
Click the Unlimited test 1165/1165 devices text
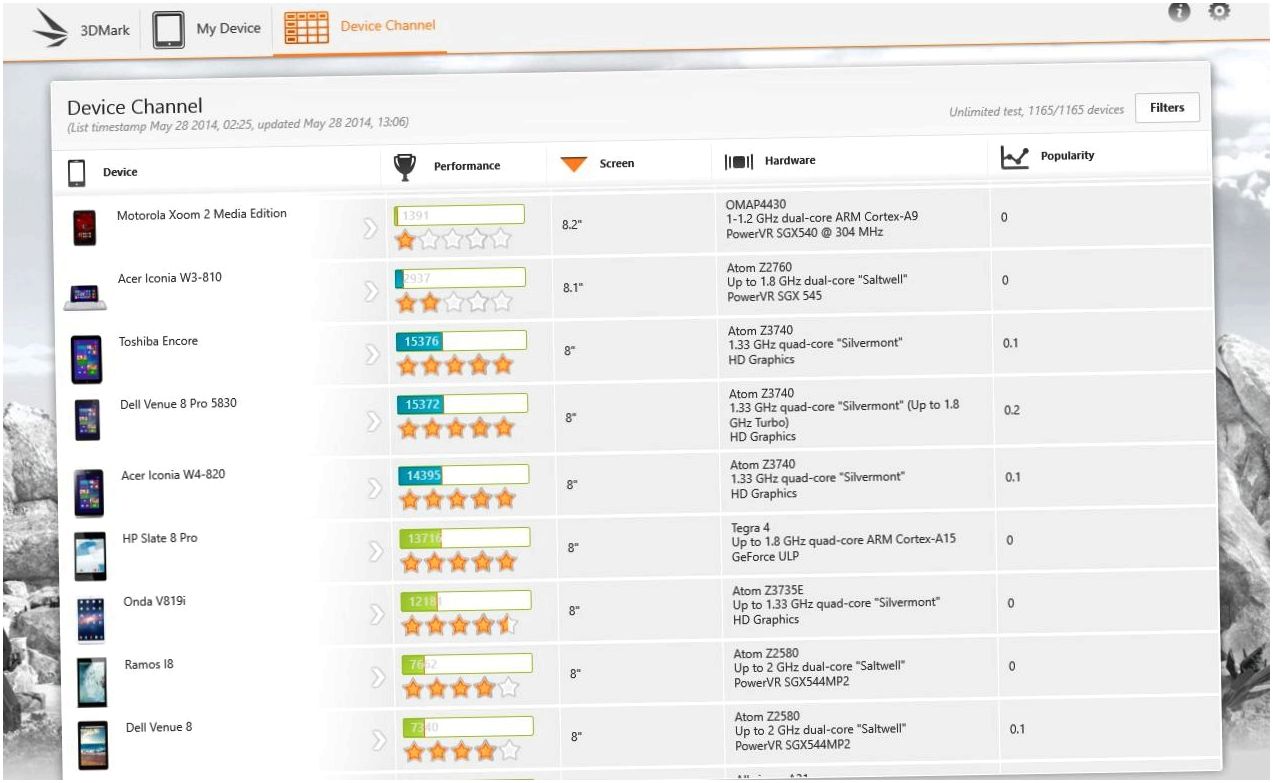(1036, 111)
